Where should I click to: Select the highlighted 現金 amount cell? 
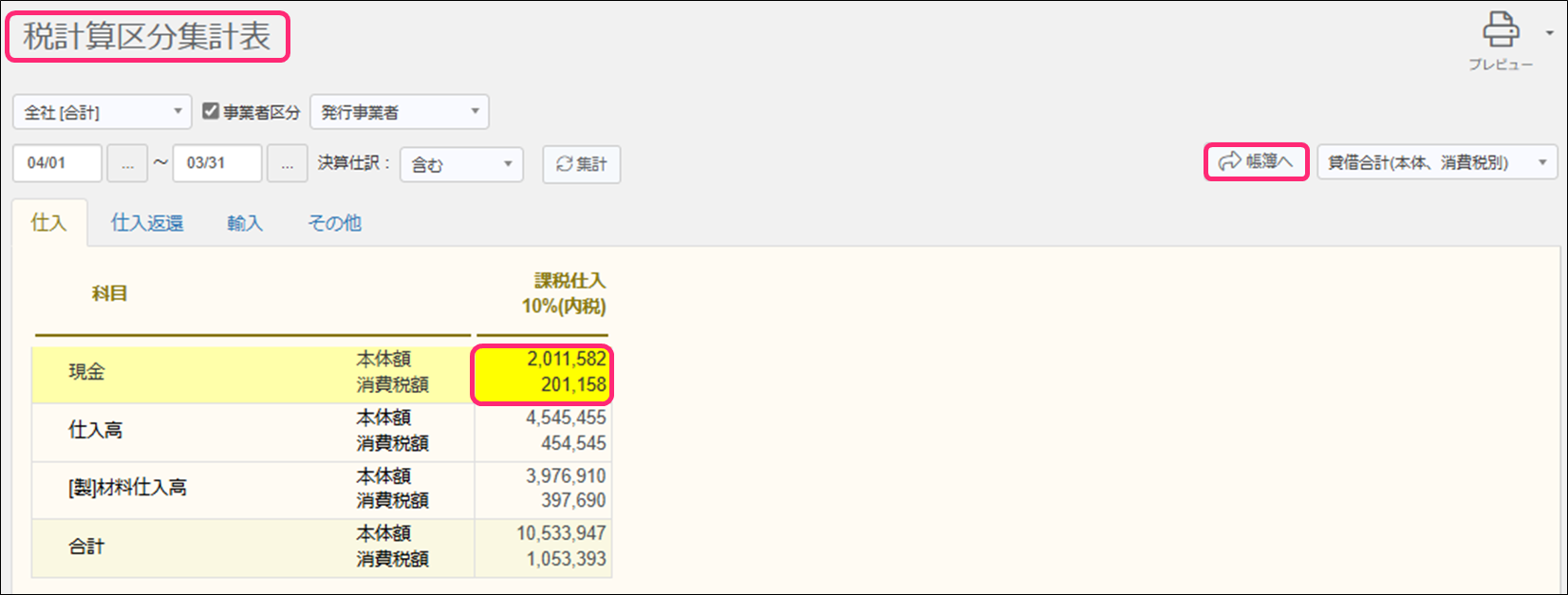click(x=542, y=373)
